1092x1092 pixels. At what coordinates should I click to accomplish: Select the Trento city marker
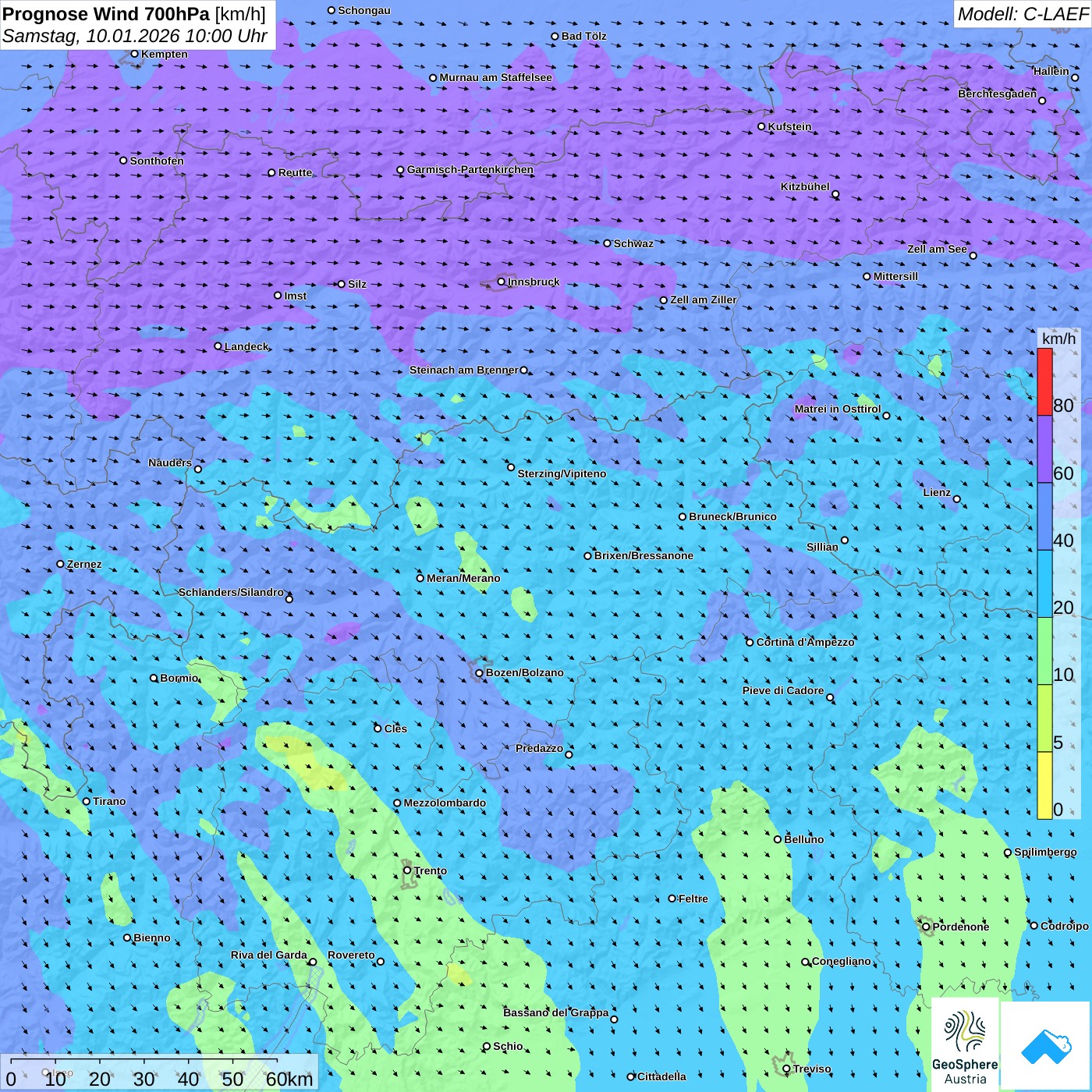tap(407, 870)
